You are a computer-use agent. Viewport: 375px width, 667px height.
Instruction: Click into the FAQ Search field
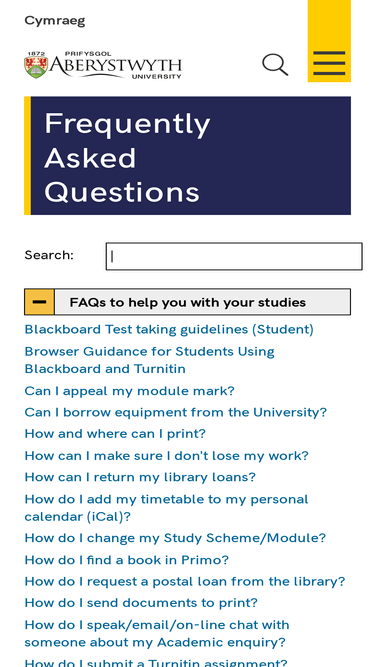tap(234, 256)
